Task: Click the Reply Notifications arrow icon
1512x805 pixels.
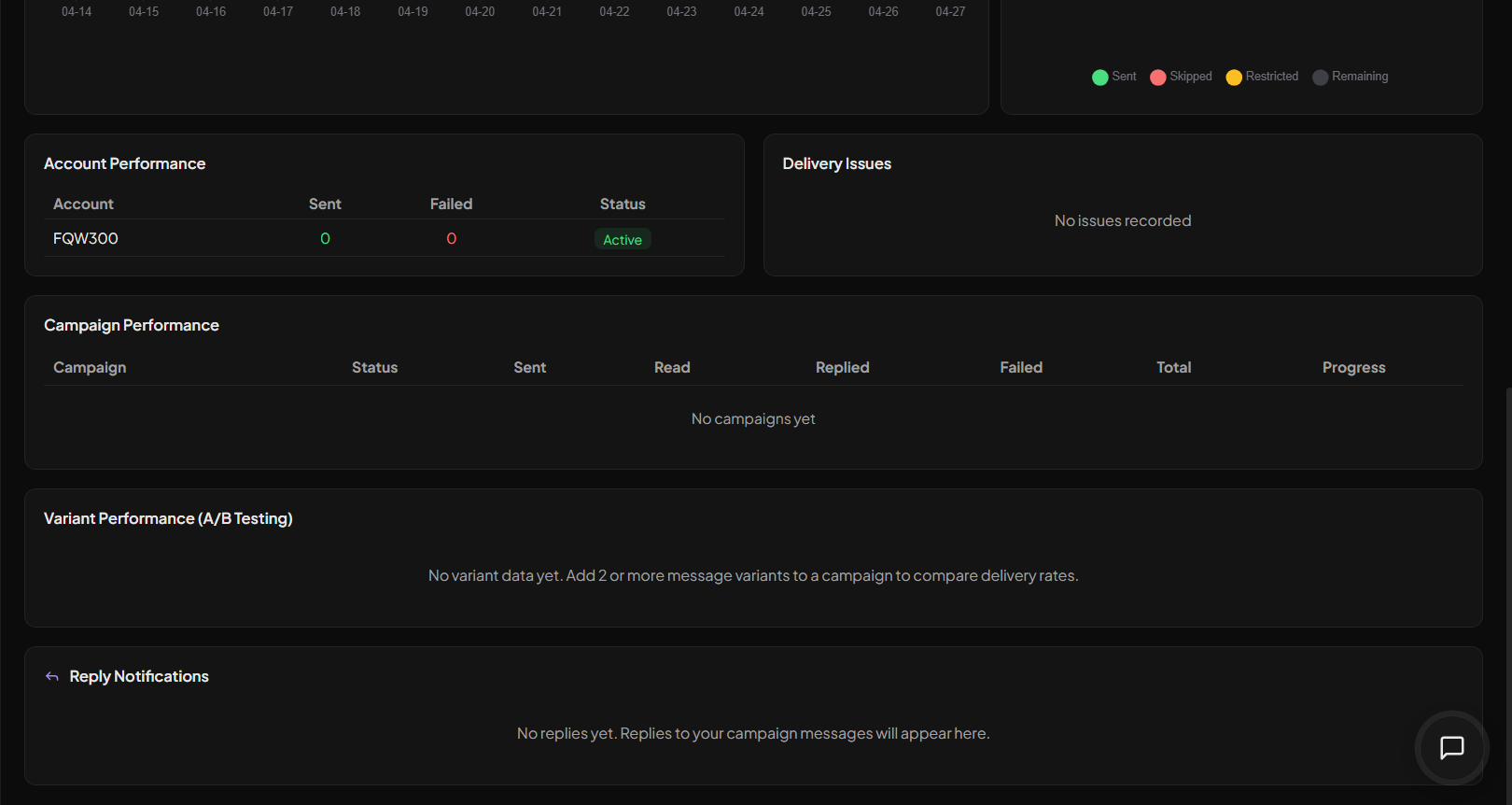Action: (x=52, y=676)
